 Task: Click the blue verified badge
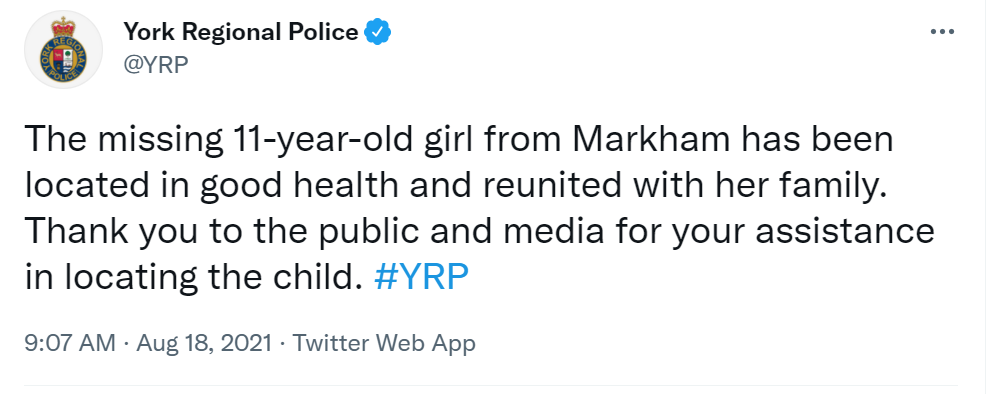[x=379, y=32]
